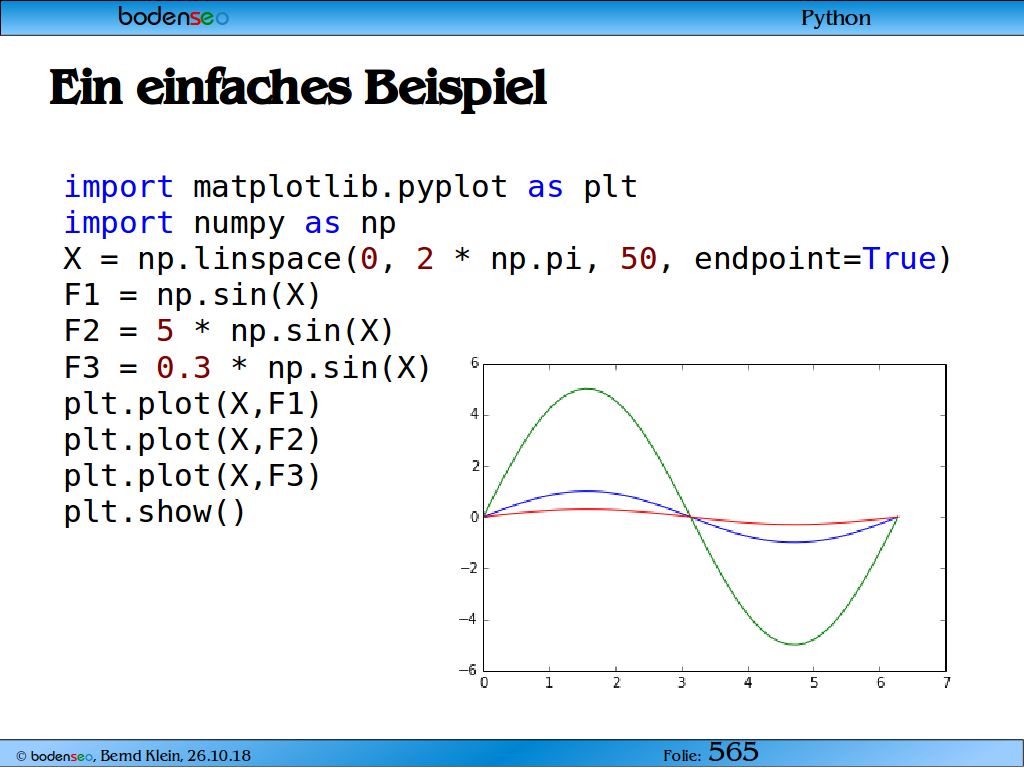Click the y-axis label '−6' on the plot

pyautogui.click(x=468, y=670)
